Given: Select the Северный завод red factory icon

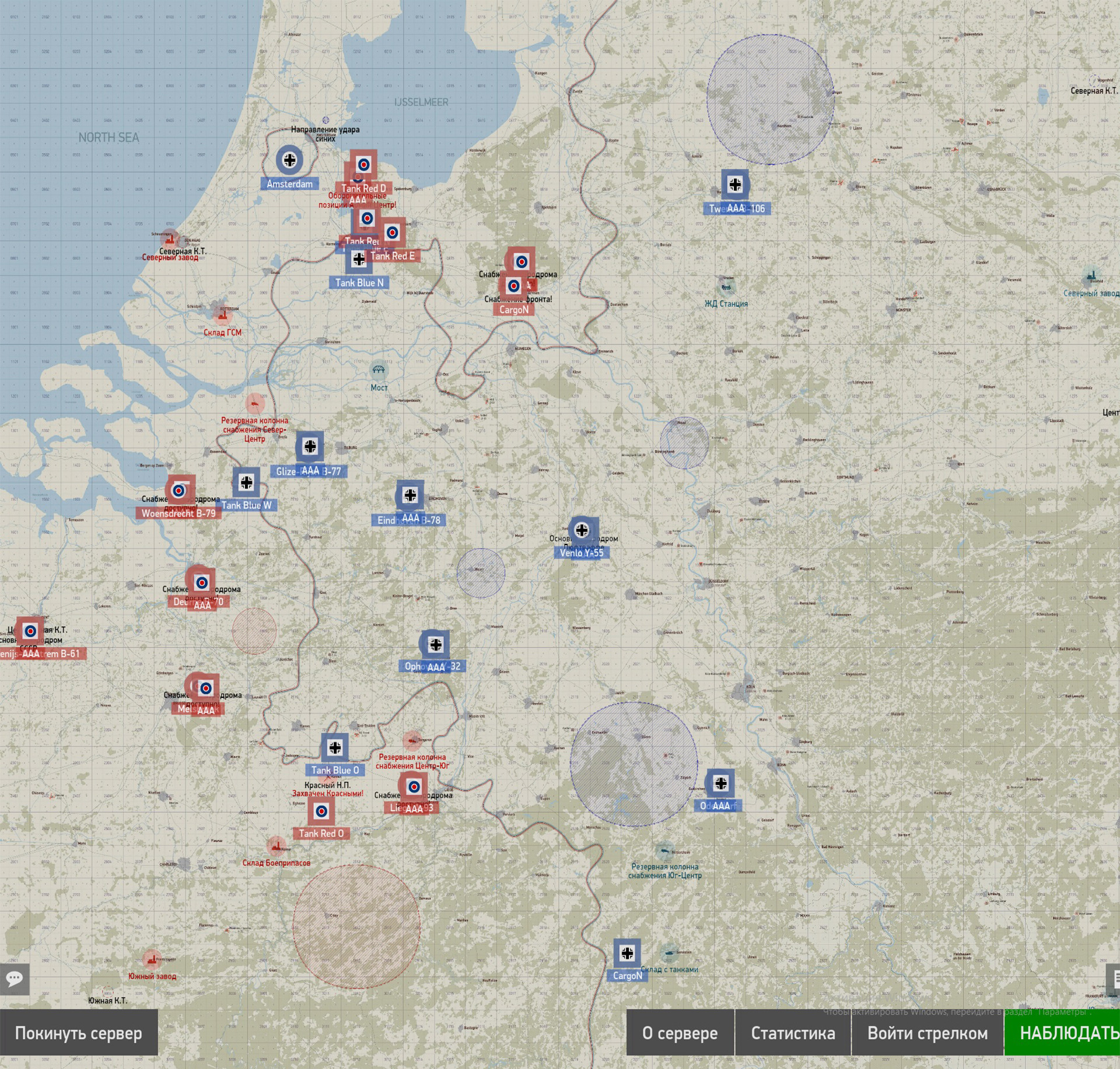Looking at the screenshot, I should click(x=170, y=239).
